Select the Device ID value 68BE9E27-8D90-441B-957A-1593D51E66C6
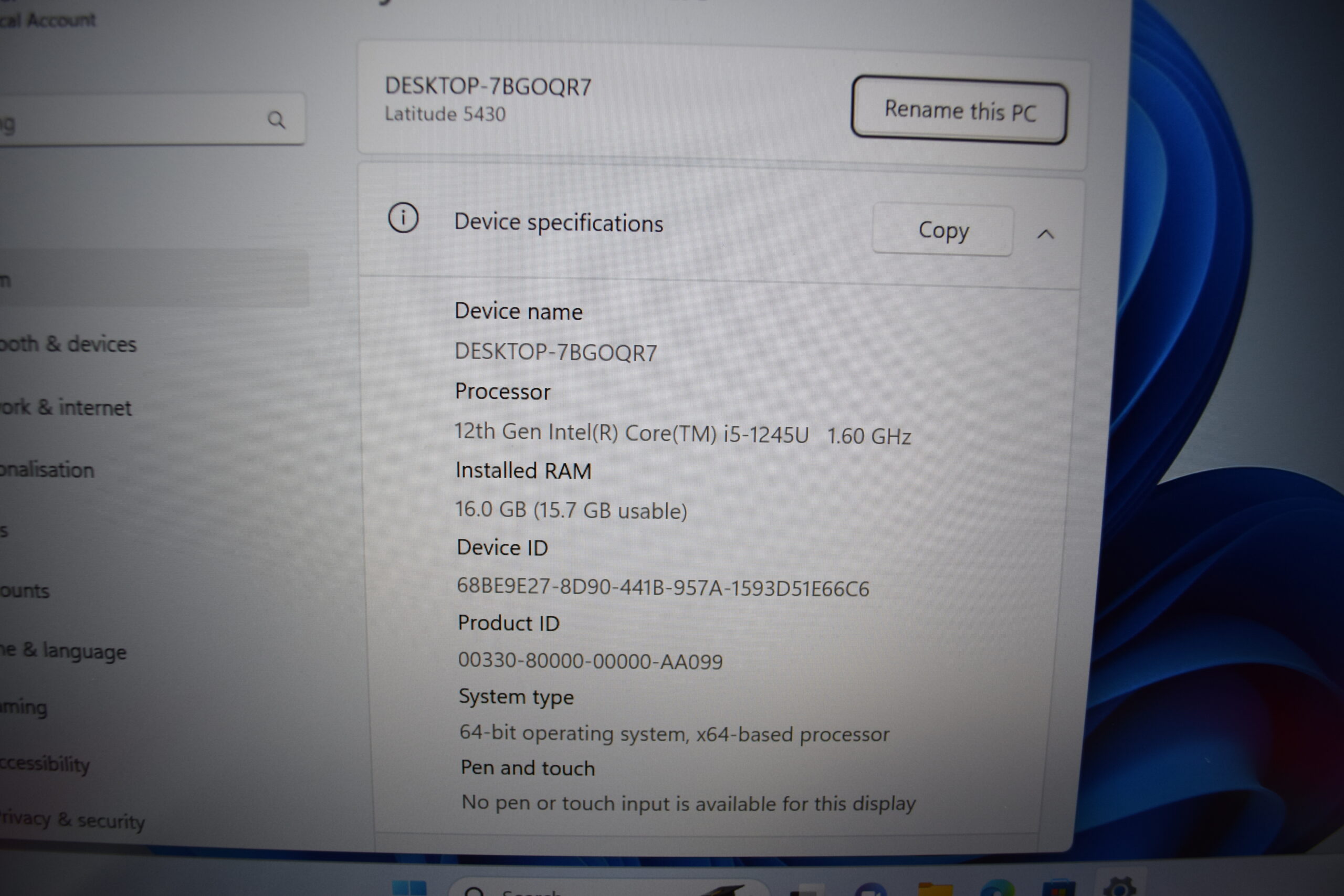 pos(663,587)
